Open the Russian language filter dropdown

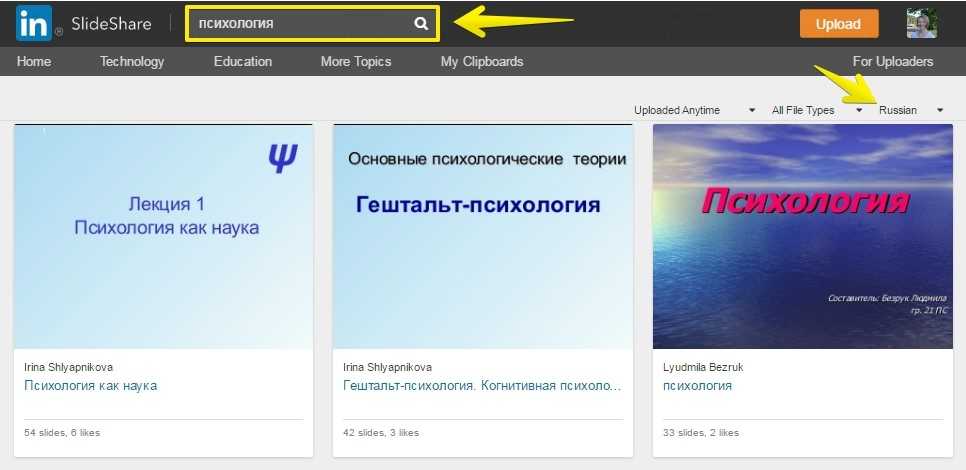tap(910, 110)
